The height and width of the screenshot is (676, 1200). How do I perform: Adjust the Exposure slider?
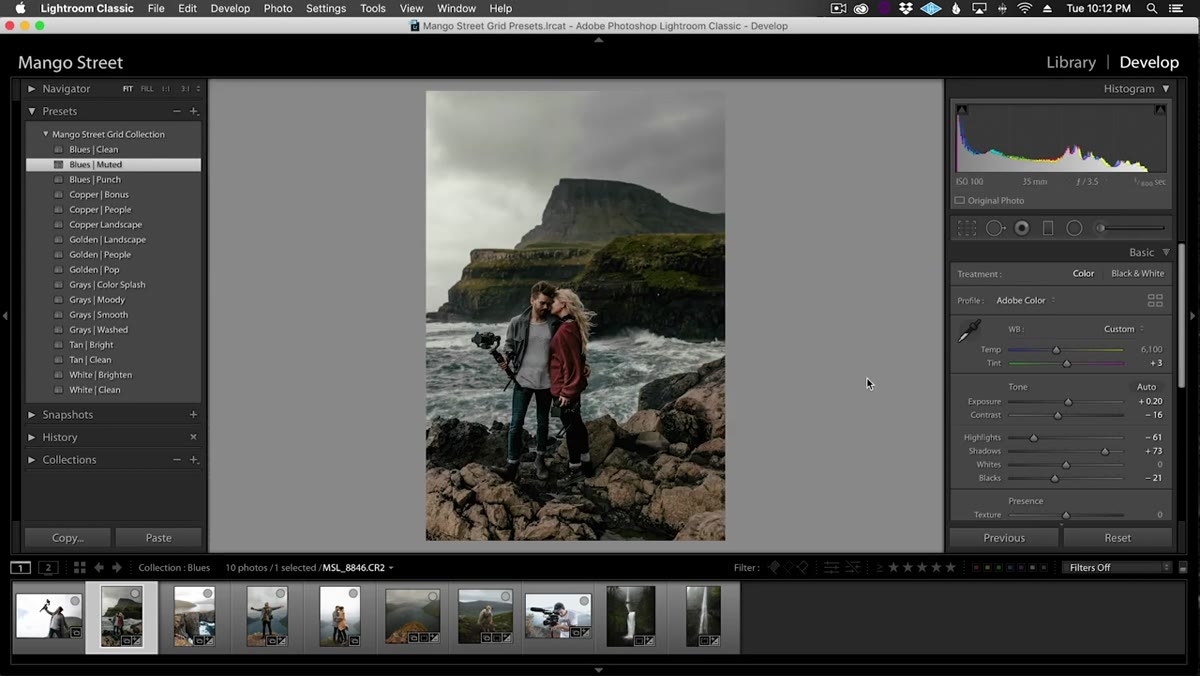[x=1068, y=402]
